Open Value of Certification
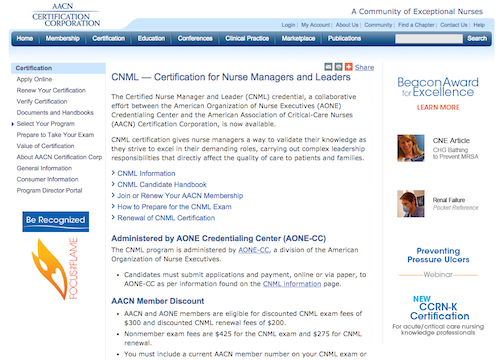The width and height of the screenshot is (500, 360). point(45,146)
